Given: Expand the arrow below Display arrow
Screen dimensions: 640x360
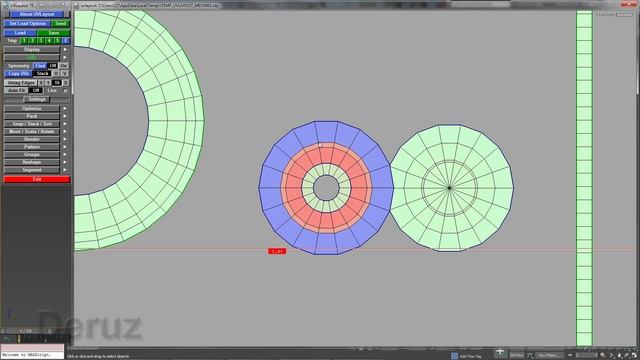Looking at the screenshot, I should pos(65,58).
